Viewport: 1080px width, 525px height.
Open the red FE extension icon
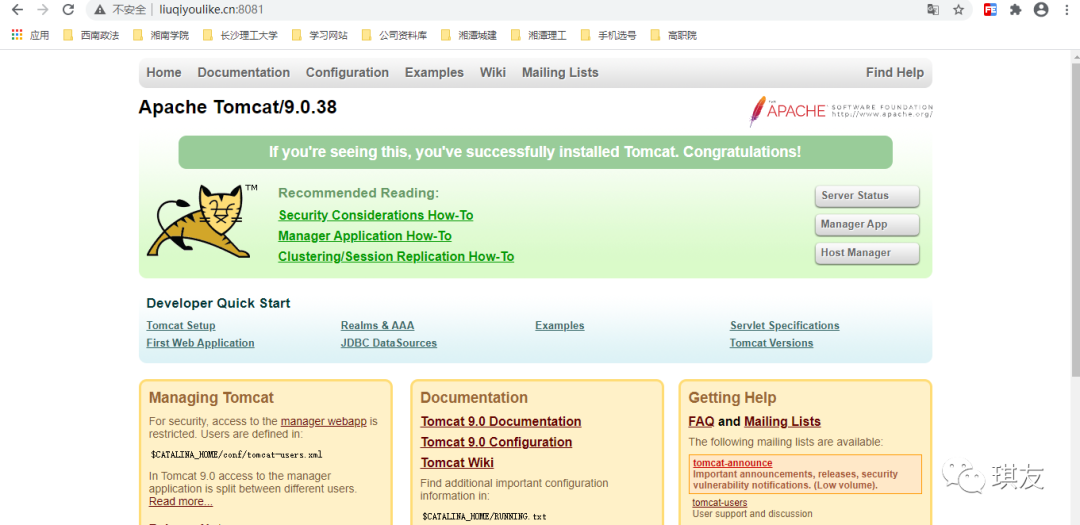[x=990, y=10]
